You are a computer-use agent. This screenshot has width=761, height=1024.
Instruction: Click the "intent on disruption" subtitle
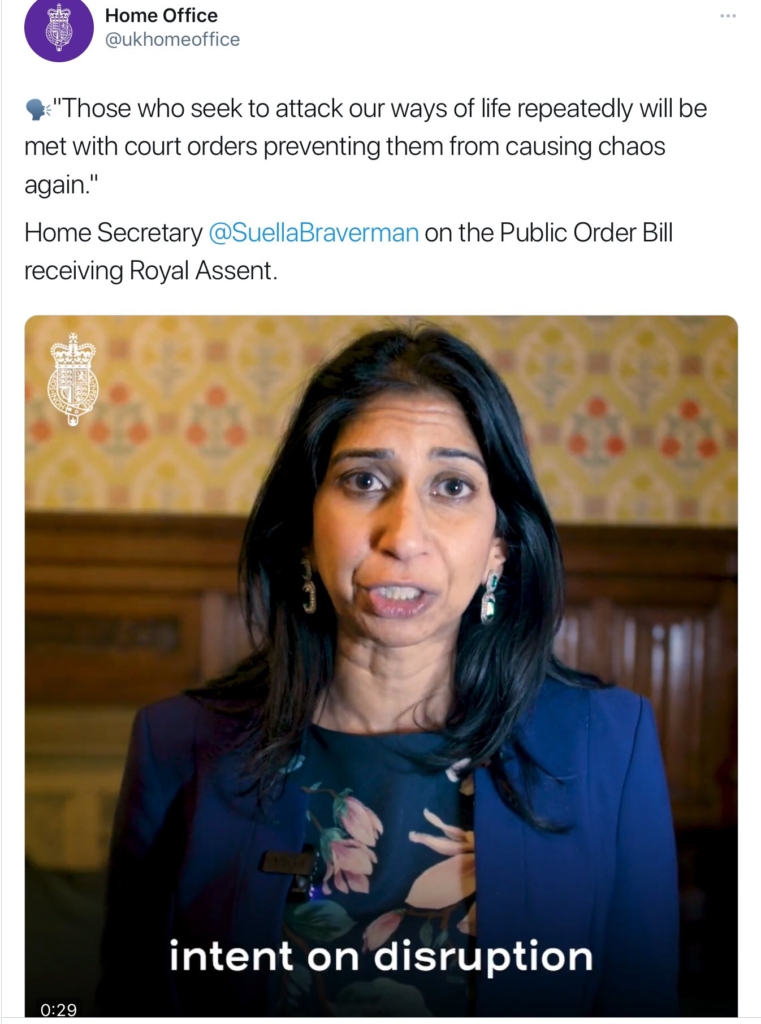coord(381,957)
